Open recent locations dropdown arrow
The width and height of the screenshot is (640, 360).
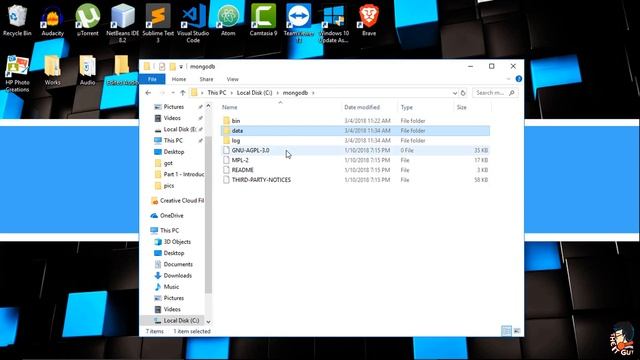[173, 93]
